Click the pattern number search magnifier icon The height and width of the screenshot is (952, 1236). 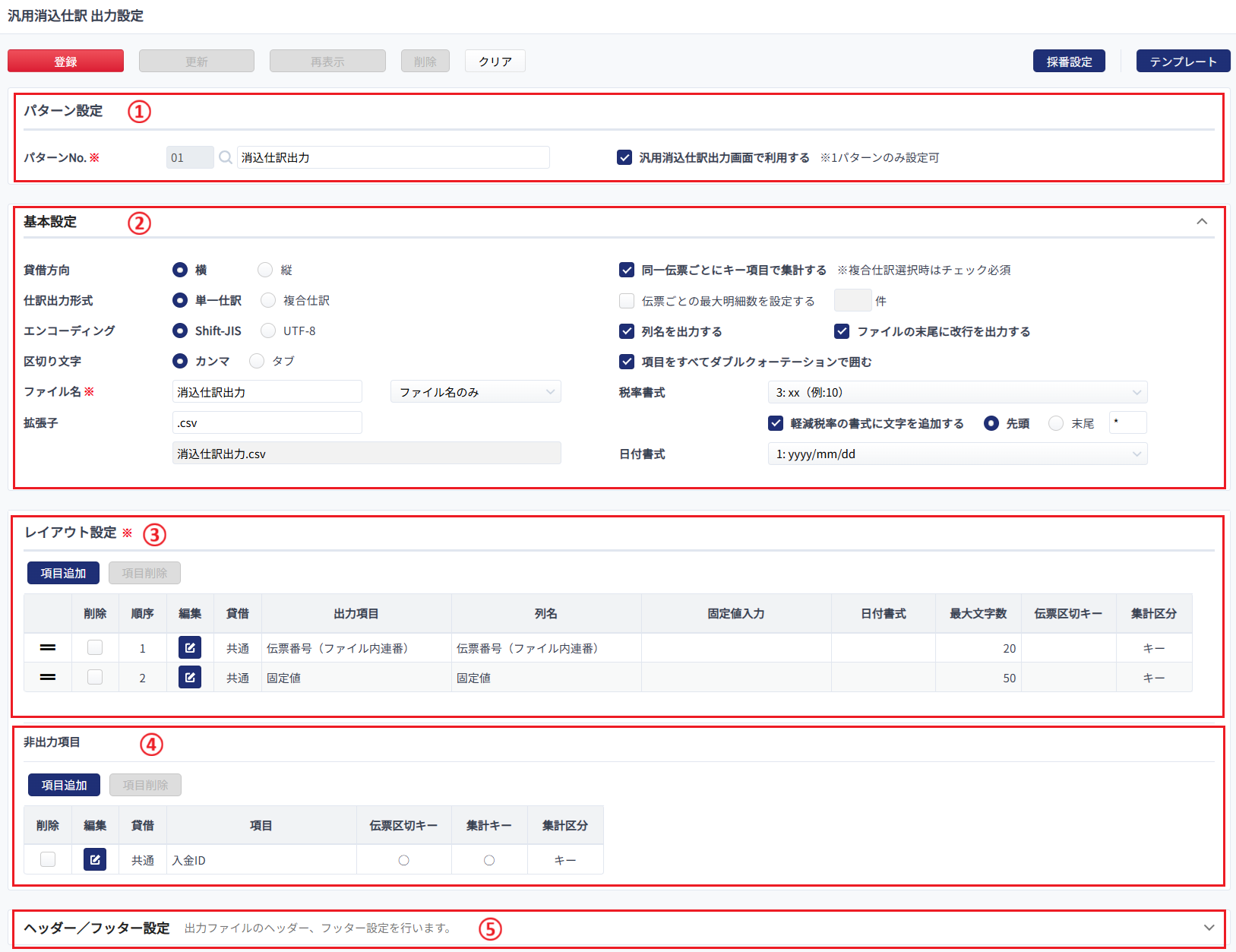226,157
